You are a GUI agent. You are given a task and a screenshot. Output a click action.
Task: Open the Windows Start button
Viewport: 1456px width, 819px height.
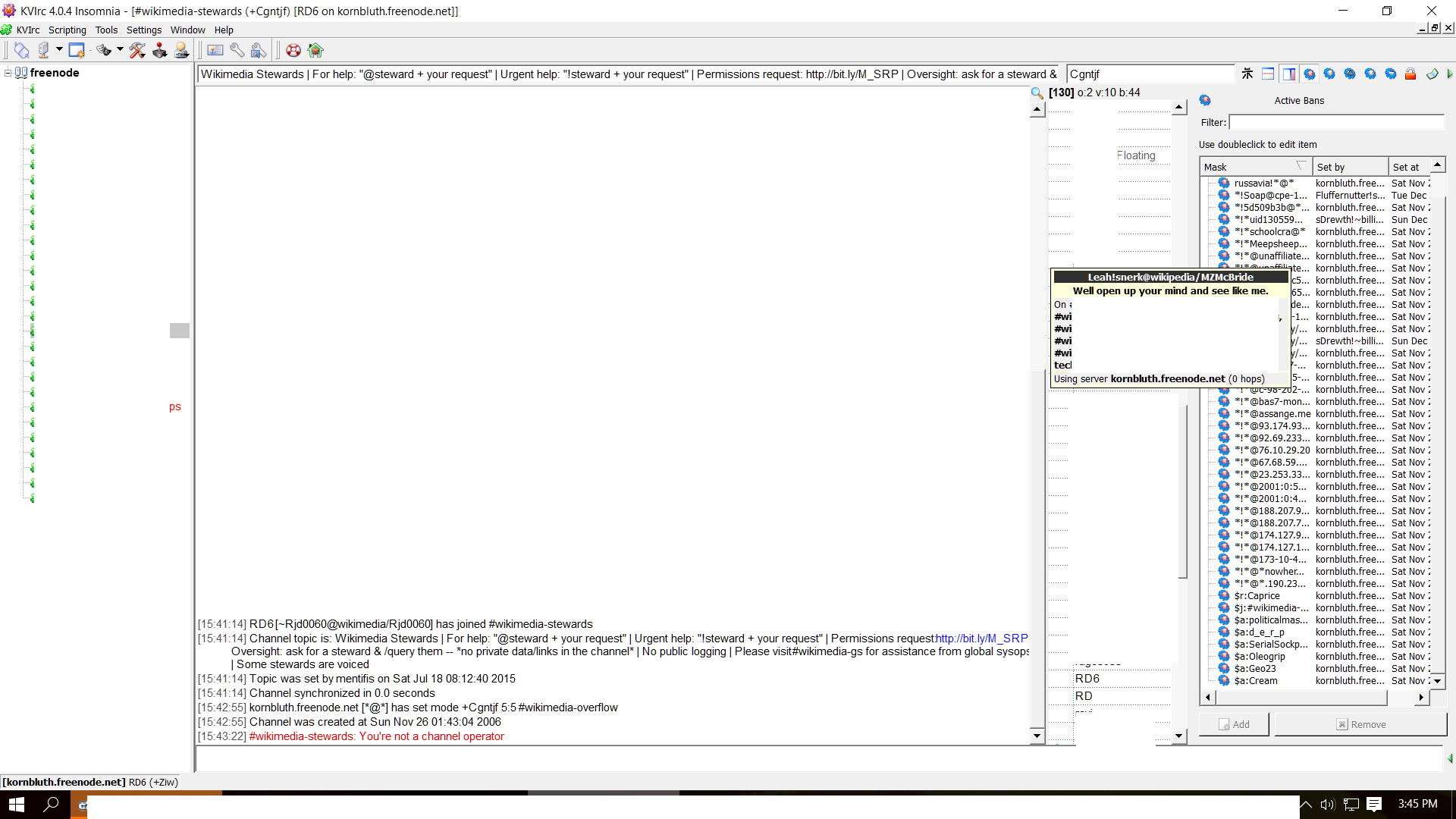(17, 804)
